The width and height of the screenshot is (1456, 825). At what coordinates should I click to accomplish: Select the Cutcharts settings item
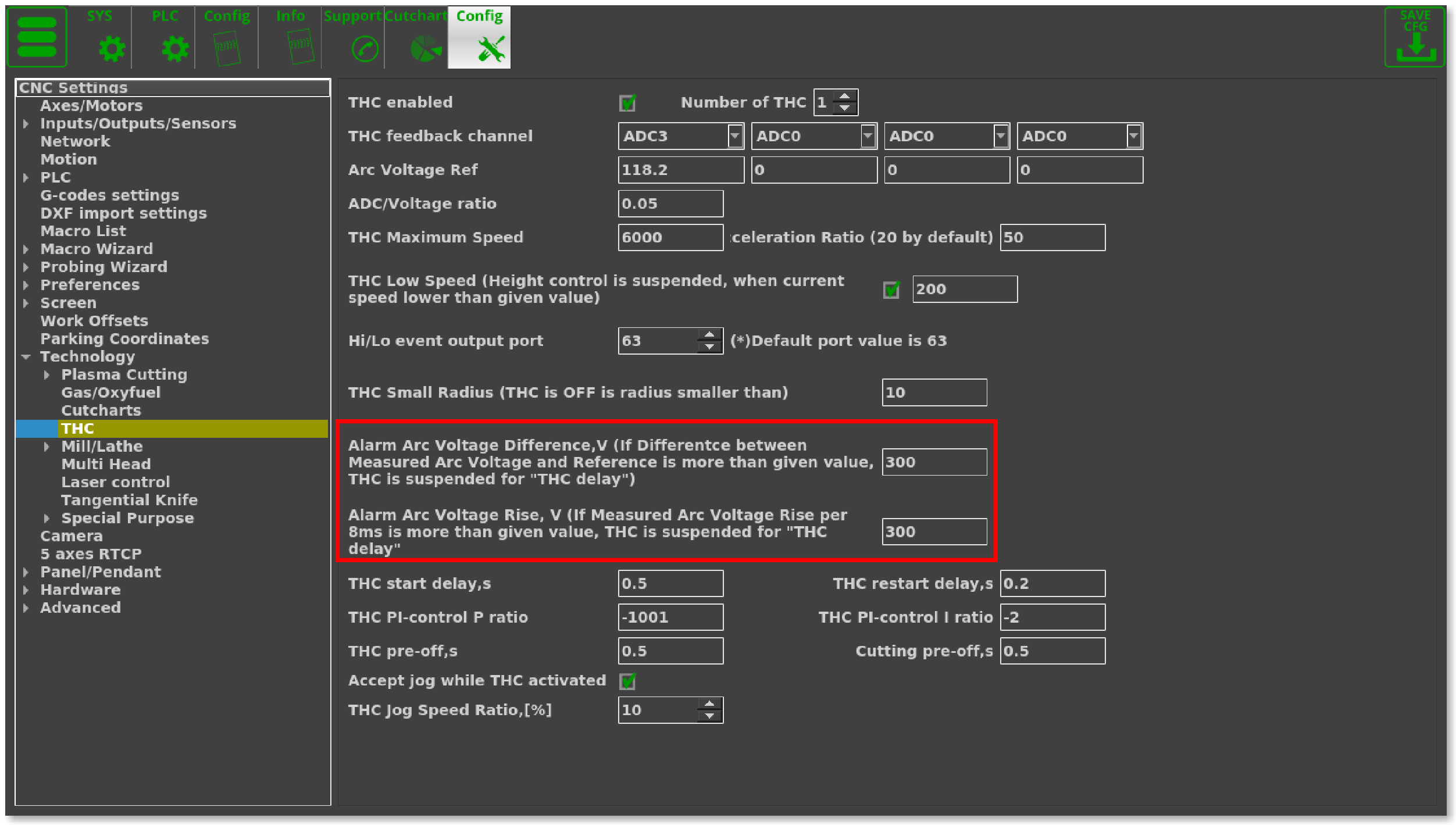101,410
